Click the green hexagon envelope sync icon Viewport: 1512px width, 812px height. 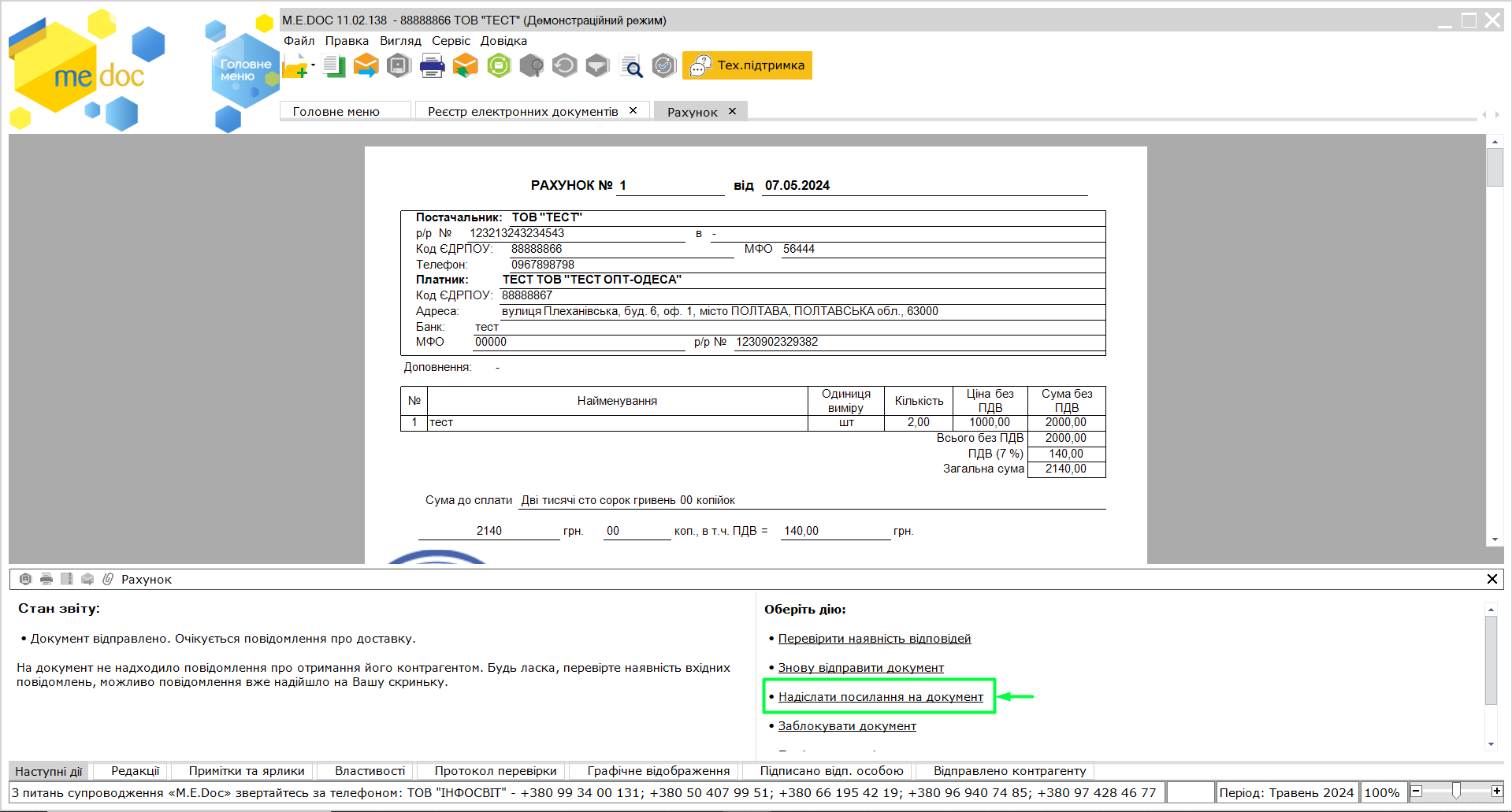499,66
